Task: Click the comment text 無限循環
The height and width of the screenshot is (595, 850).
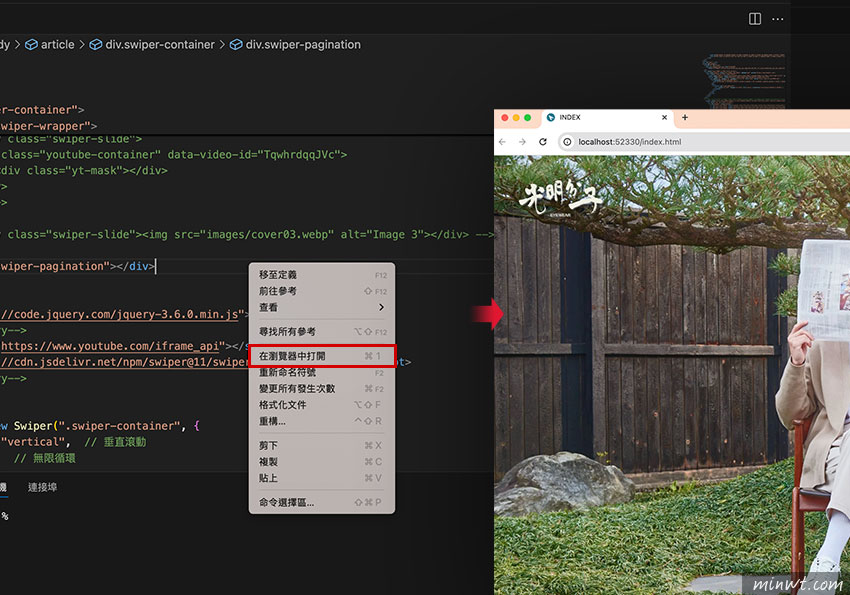Action: pos(54,458)
